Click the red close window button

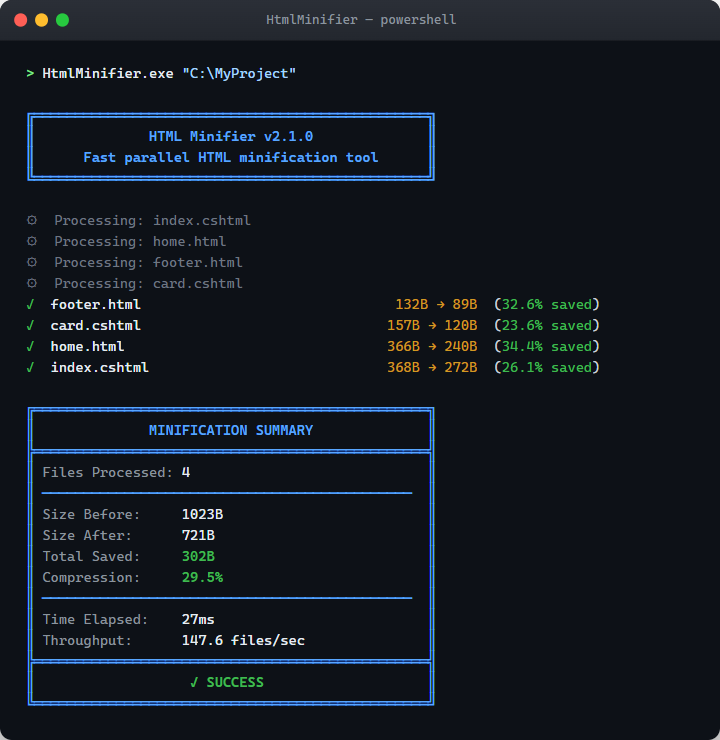[x=21, y=20]
